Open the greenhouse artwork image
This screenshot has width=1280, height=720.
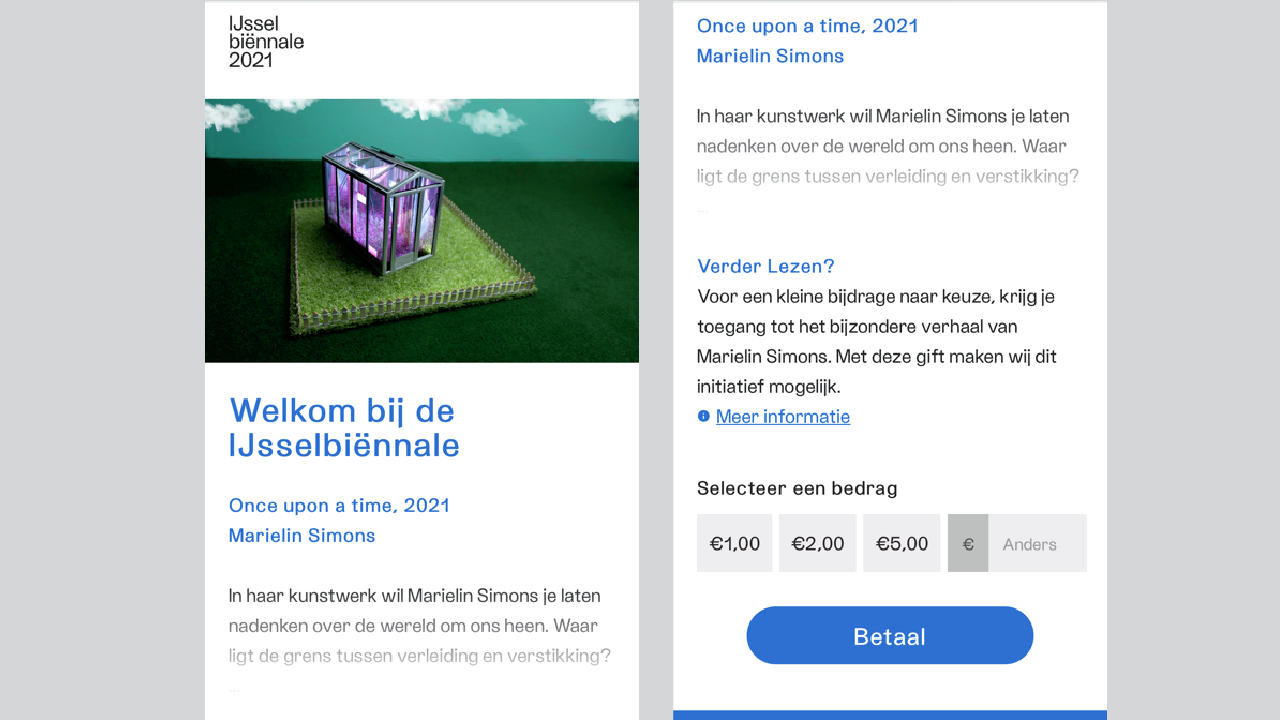coord(422,230)
